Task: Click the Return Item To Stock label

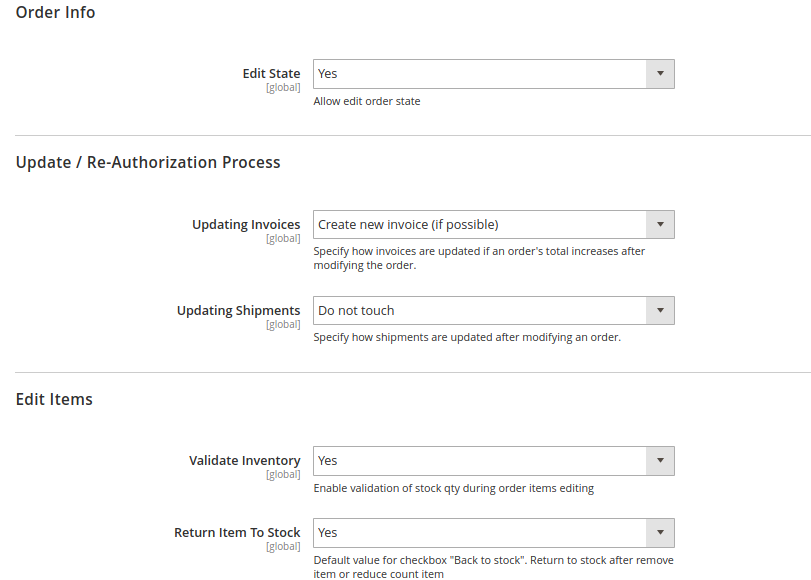Action: (x=237, y=532)
